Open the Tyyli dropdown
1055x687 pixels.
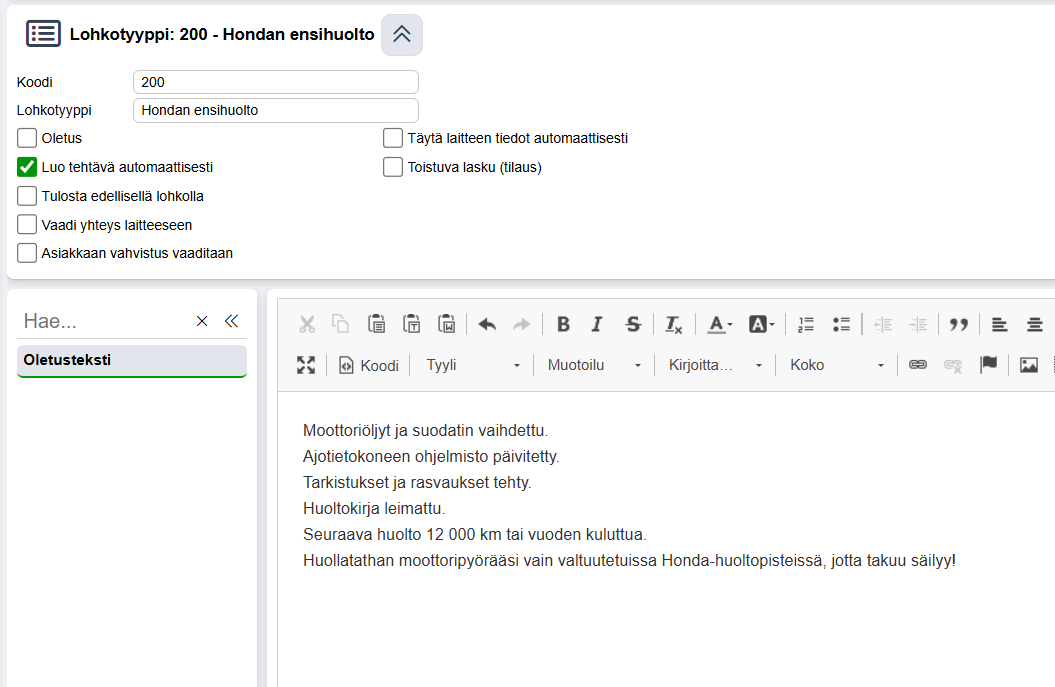pyautogui.click(x=473, y=365)
